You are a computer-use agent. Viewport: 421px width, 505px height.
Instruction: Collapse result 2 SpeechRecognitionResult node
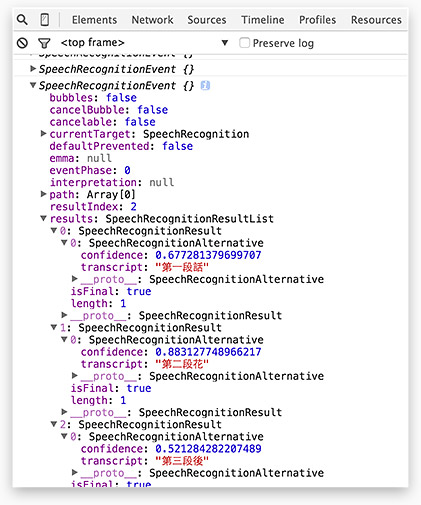(54, 424)
